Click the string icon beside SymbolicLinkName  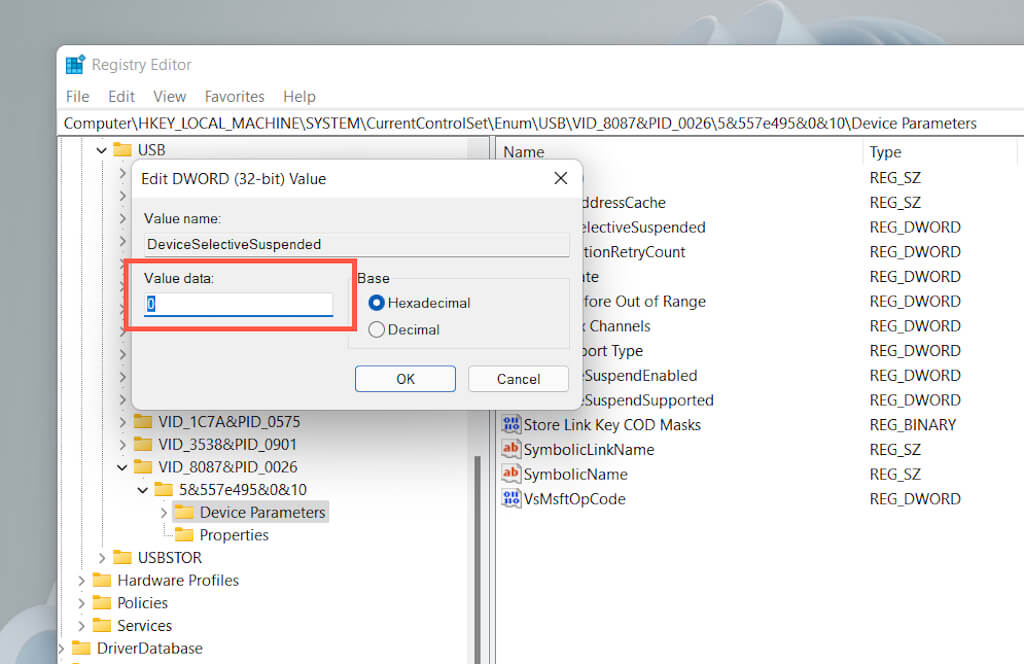tap(511, 449)
